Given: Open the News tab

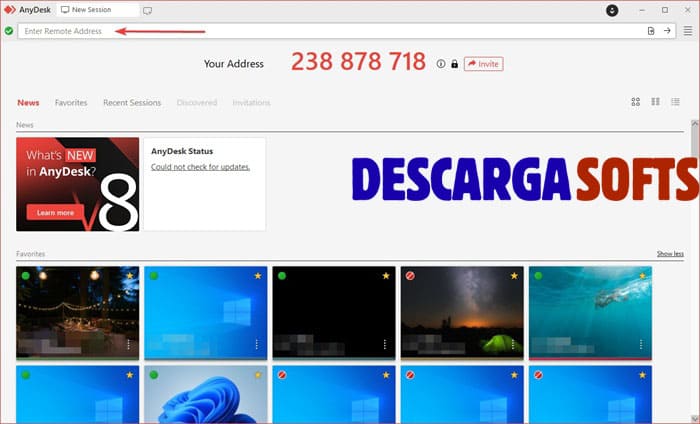Looking at the screenshot, I should pos(28,103).
